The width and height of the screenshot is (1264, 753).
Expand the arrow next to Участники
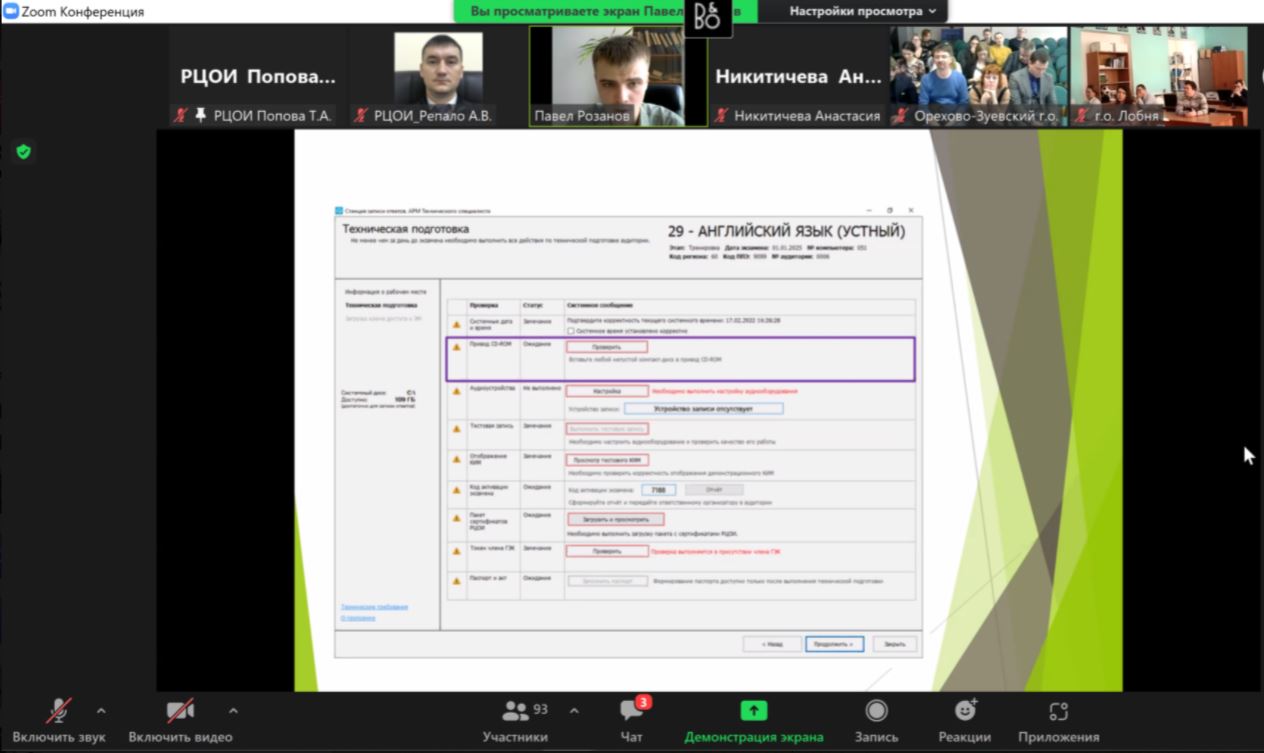(574, 711)
